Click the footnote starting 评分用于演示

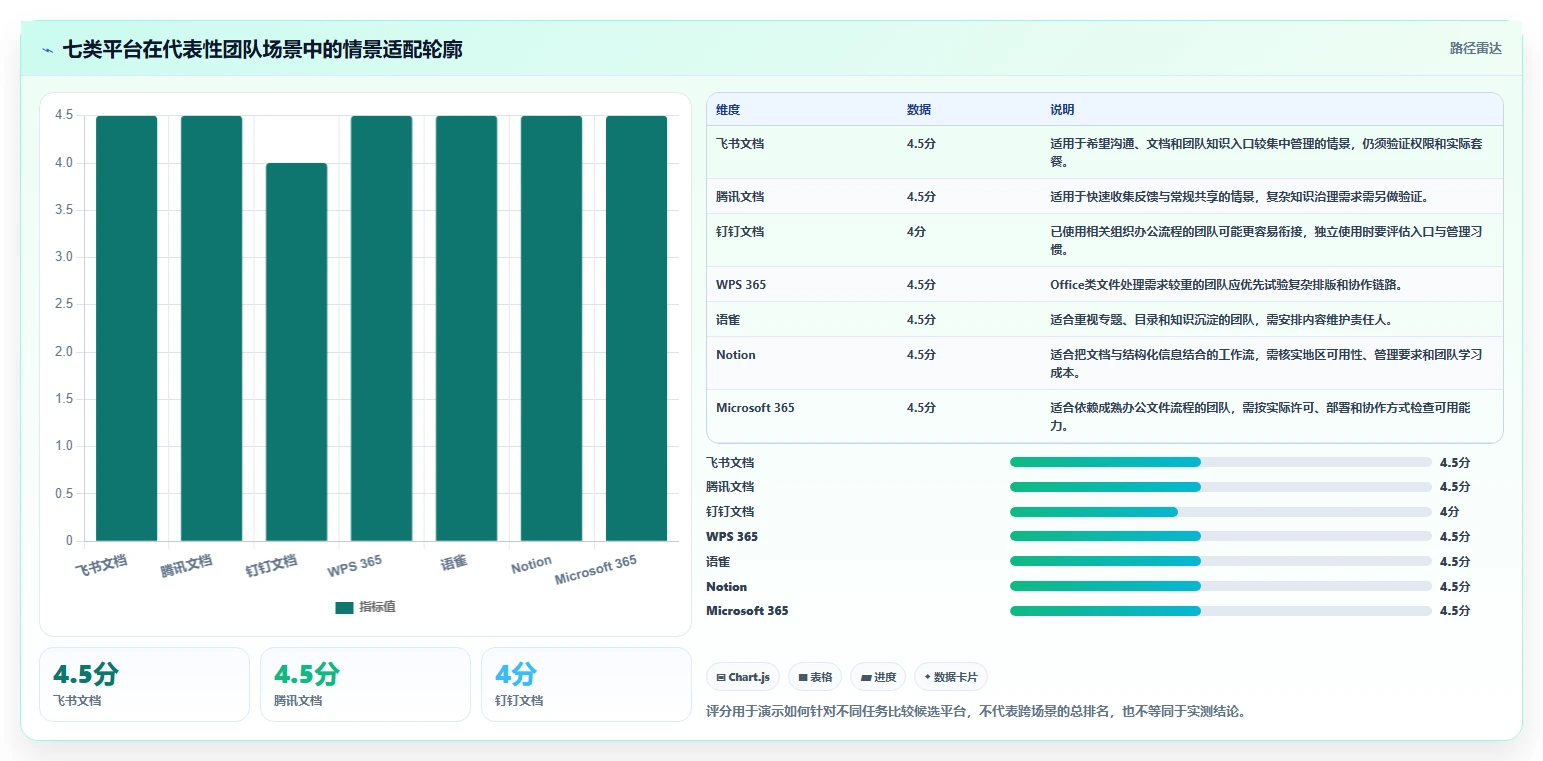[976, 712]
